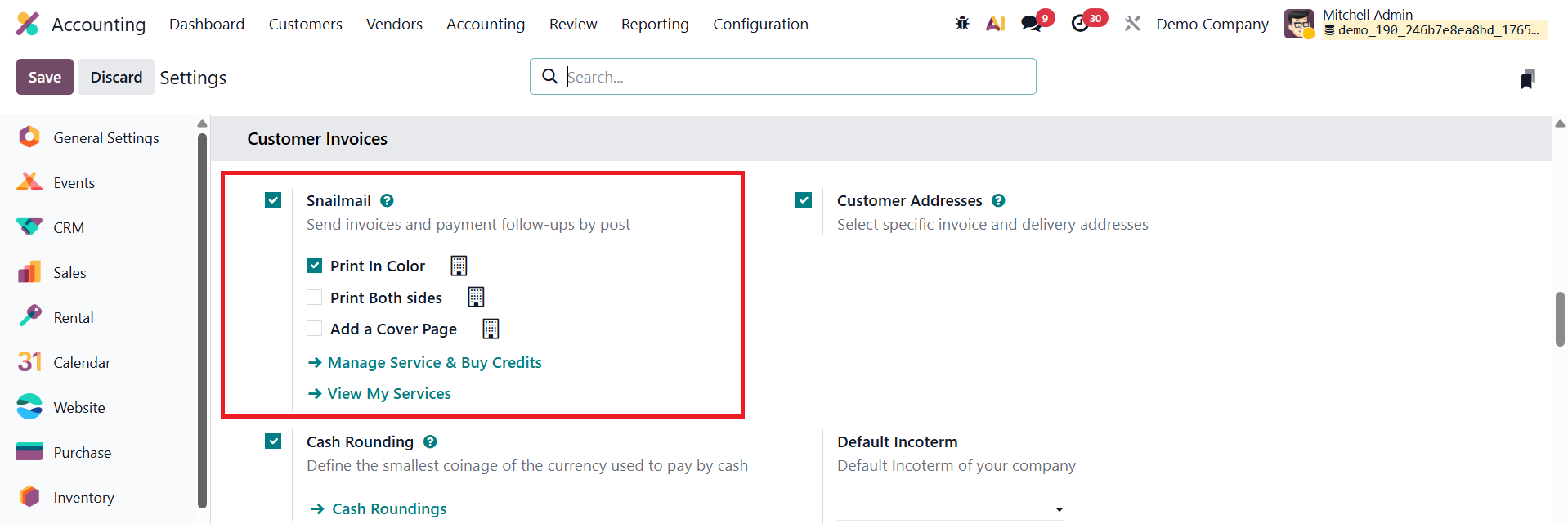Open the Reporting menu
This screenshot has height=524, width=1568.
pyautogui.click(x=655, y=25)
